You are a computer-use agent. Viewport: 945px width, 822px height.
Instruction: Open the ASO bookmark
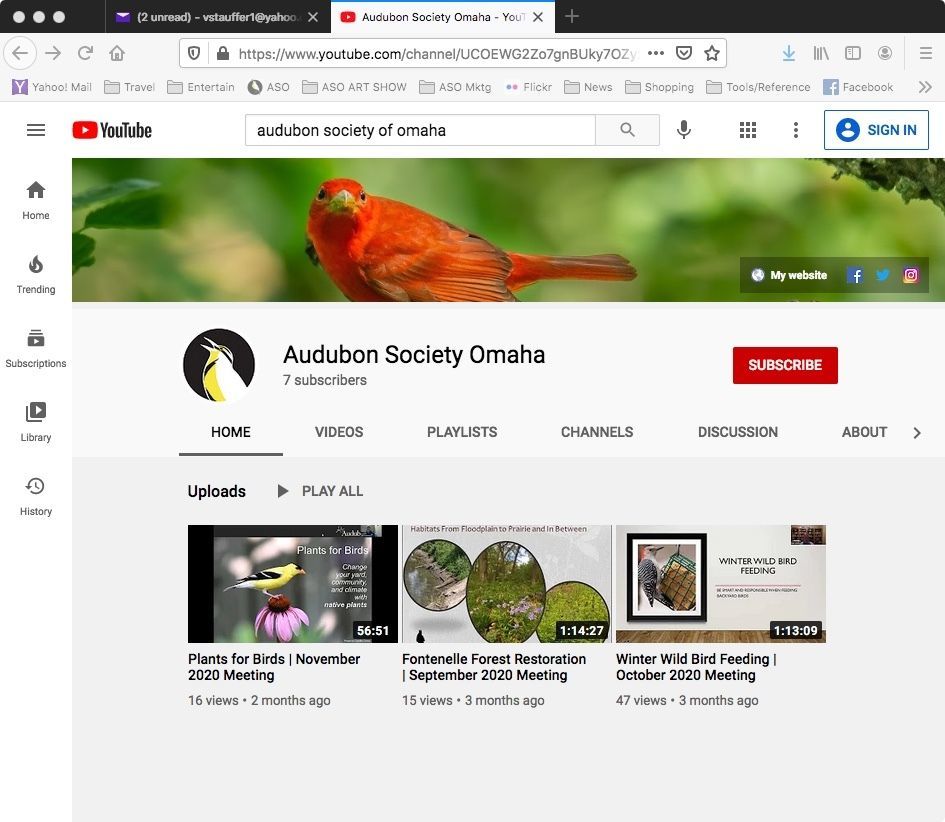tap(269, 87)
